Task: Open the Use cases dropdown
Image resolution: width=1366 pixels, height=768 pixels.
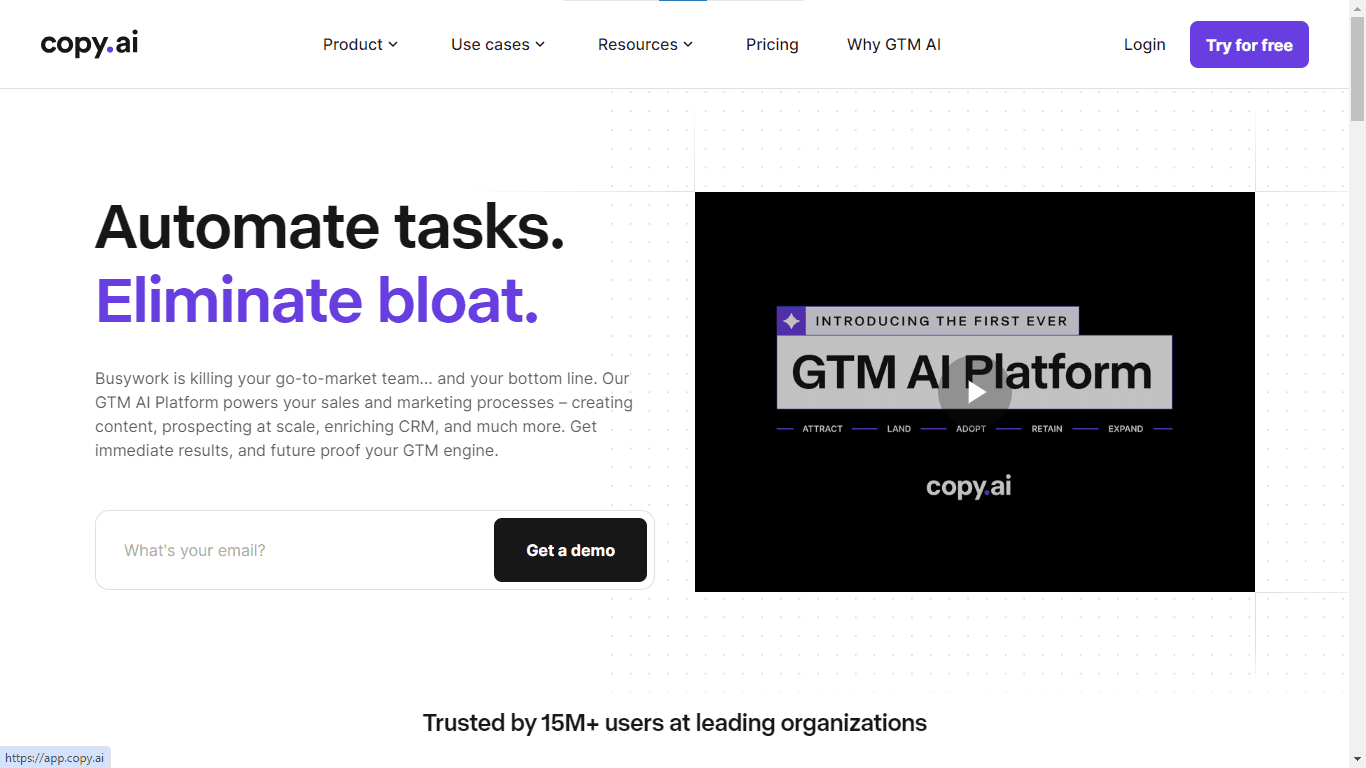Action: 498,44
